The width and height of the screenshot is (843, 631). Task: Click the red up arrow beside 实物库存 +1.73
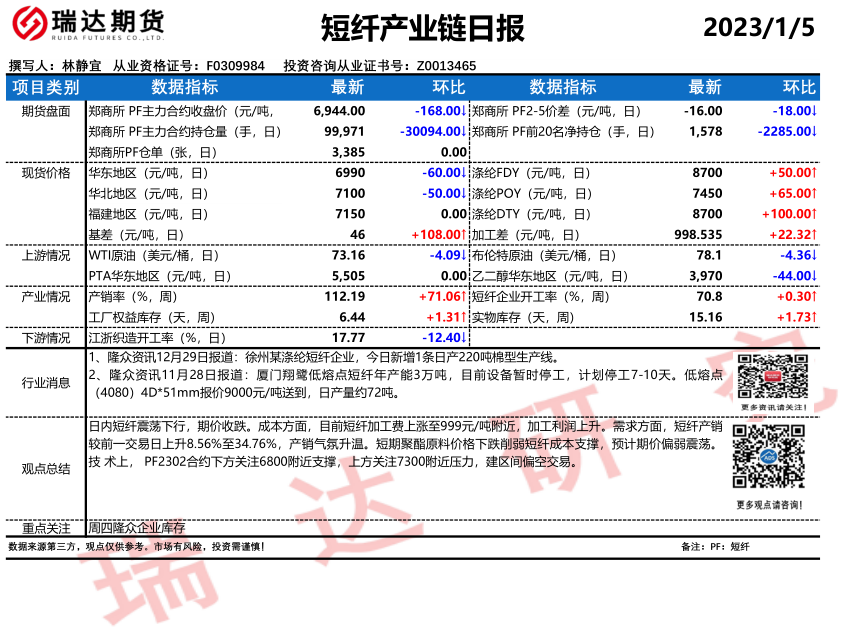point(813,317)
